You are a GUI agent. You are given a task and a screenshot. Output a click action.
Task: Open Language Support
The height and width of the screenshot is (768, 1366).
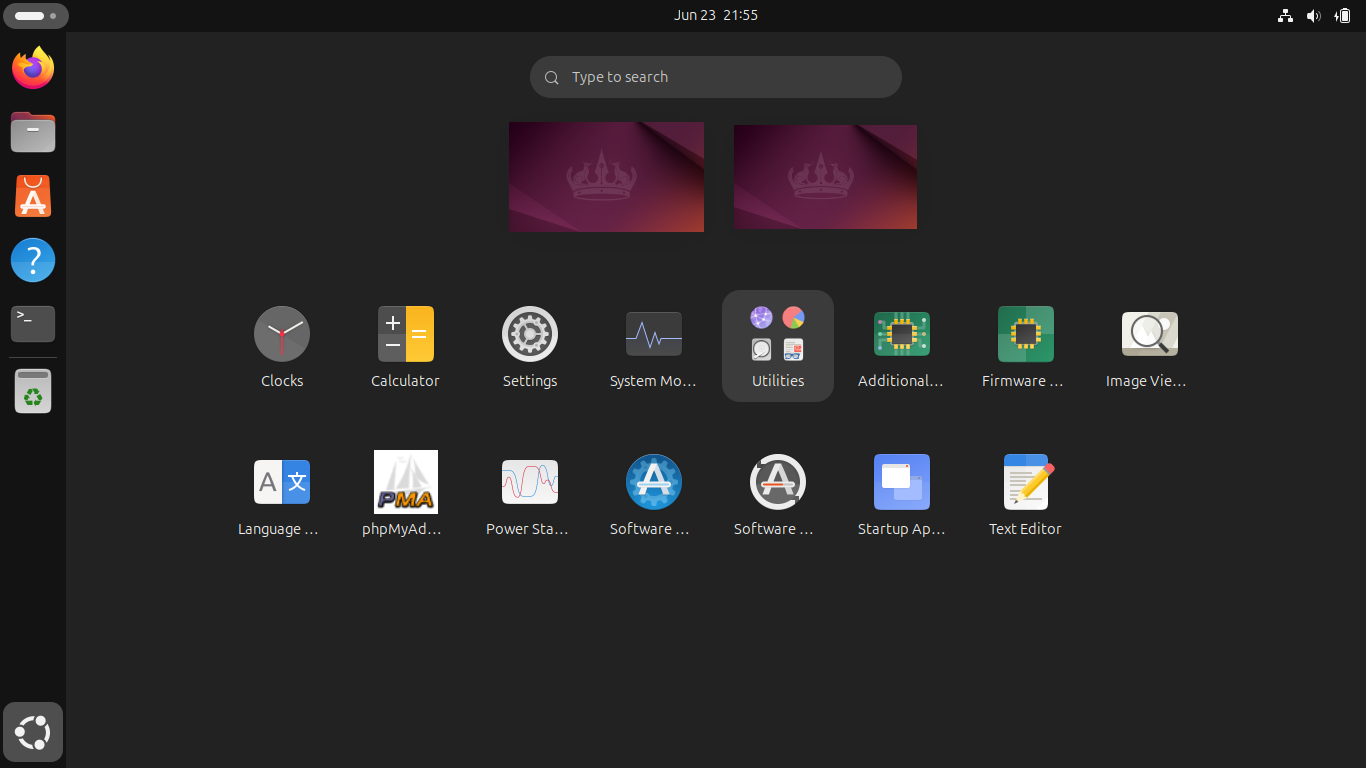[282, 494]
